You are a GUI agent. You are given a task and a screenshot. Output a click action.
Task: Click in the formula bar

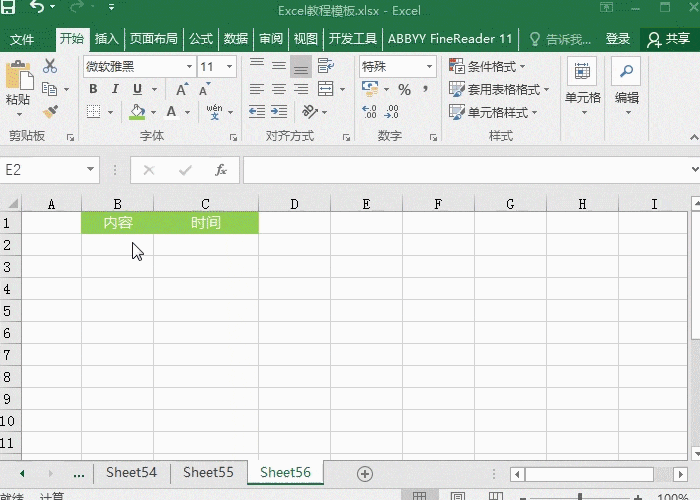(x=467, y=170)
